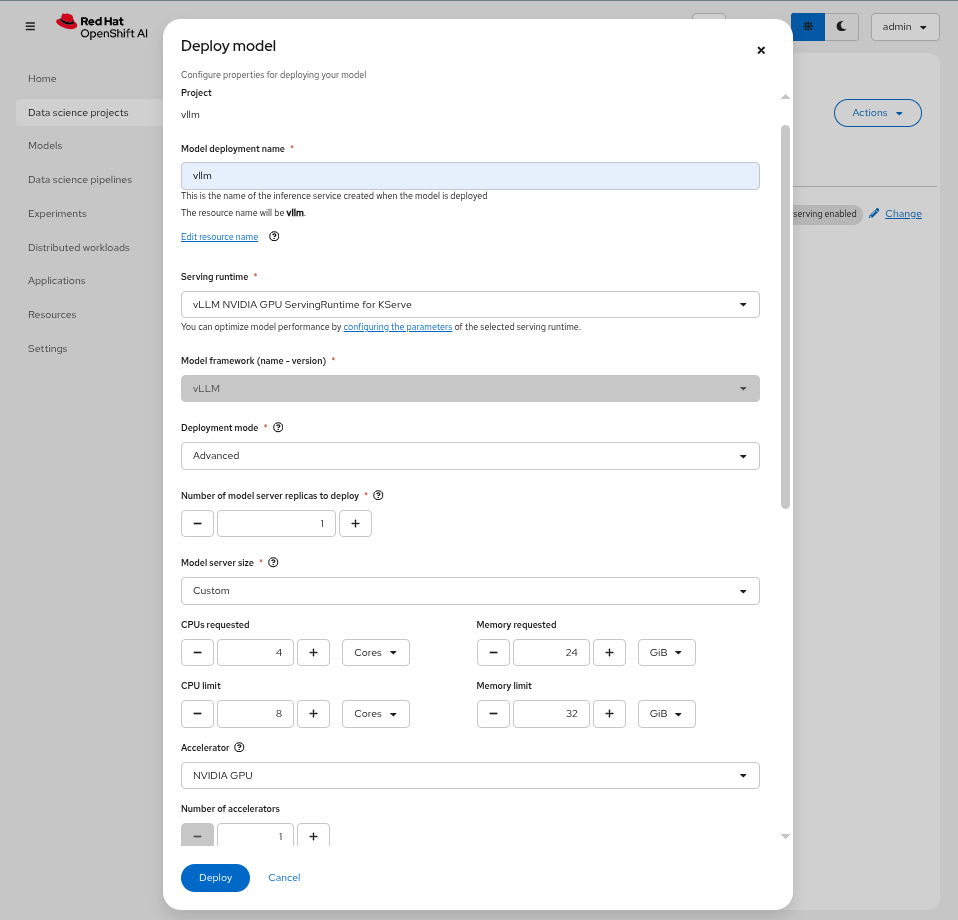This screenshot has height=920, width=958.
Task: Click the Deploy button
Action: [x=215, y=878]
